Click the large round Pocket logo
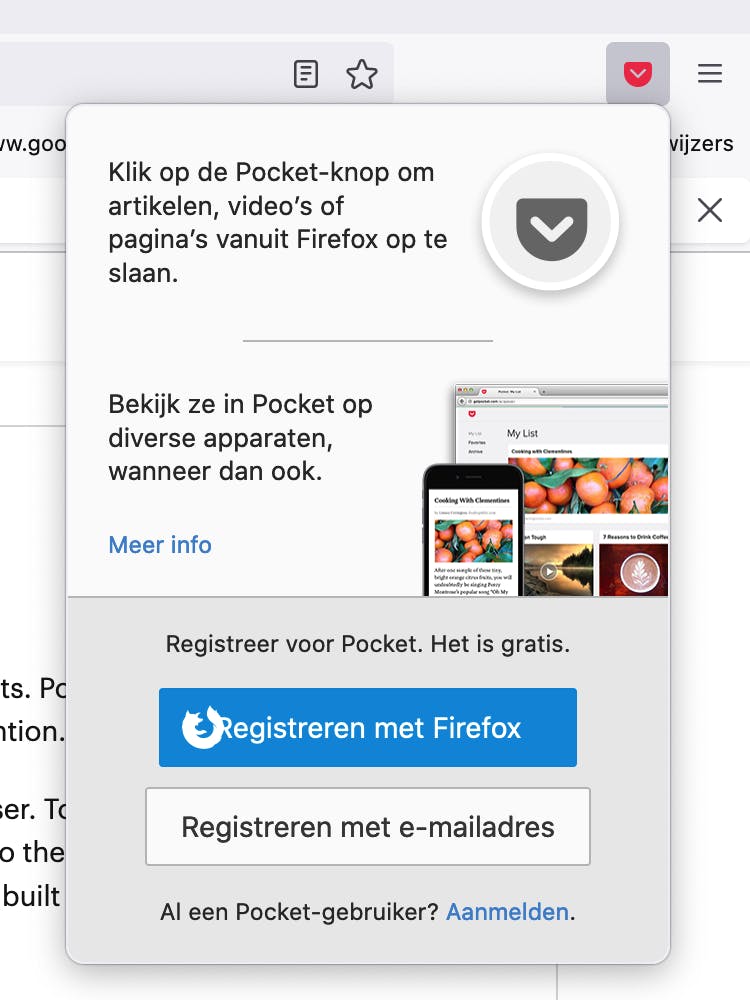The width and height of the screenshot is (750, 1000). pyautogui.click(x=551, y=222)
